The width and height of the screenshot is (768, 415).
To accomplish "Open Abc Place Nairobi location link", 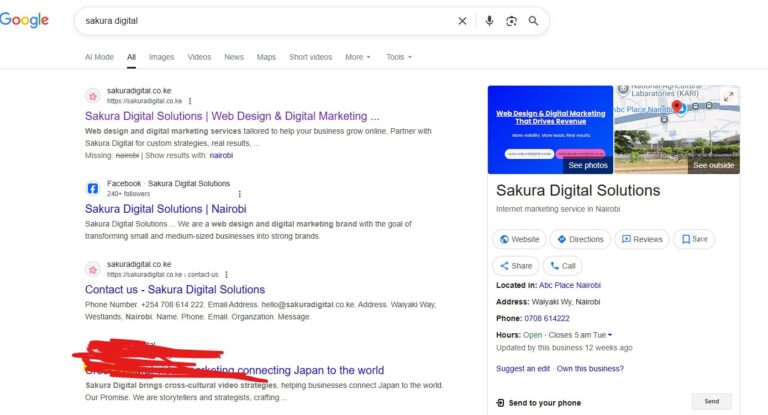I will (570, 285).
